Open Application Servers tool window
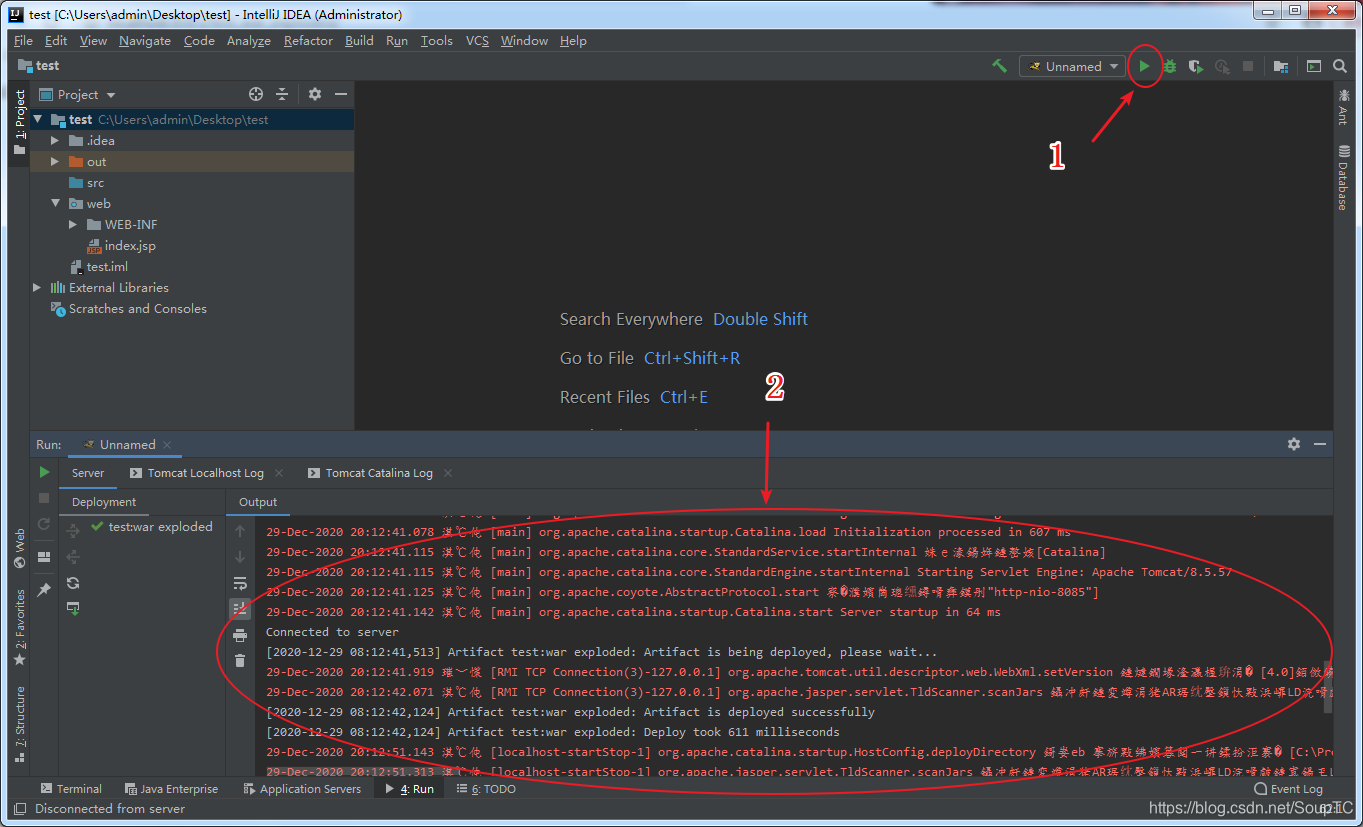Viewport: 1363px width, 827px height. click(302, 789)
